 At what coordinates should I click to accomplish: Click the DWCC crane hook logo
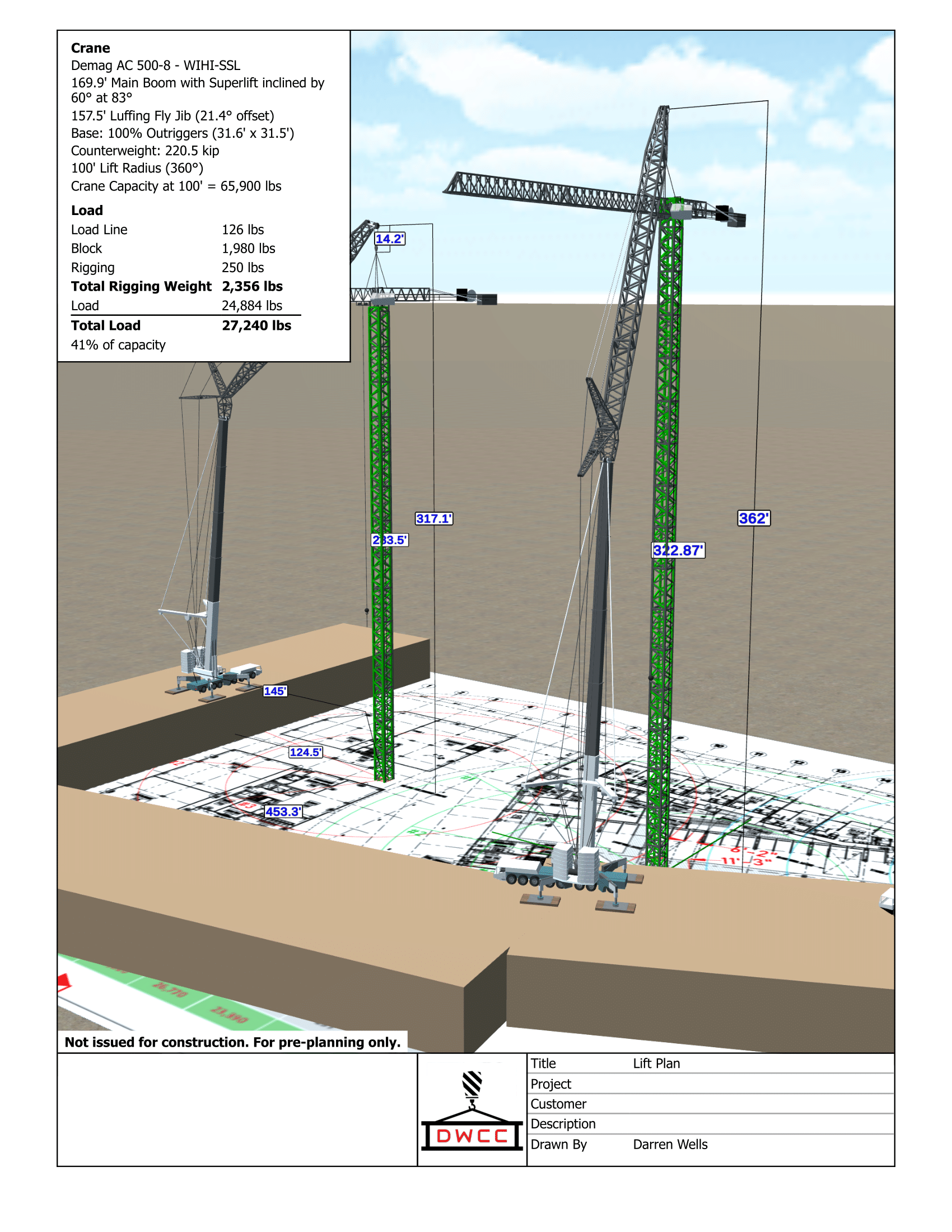coord(472,1110)
